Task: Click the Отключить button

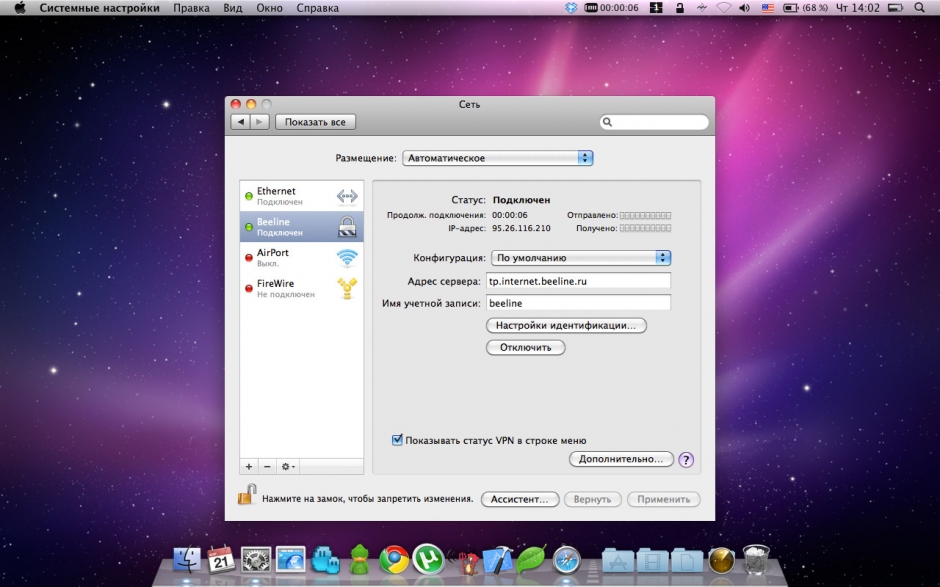Action: point(525,348)
